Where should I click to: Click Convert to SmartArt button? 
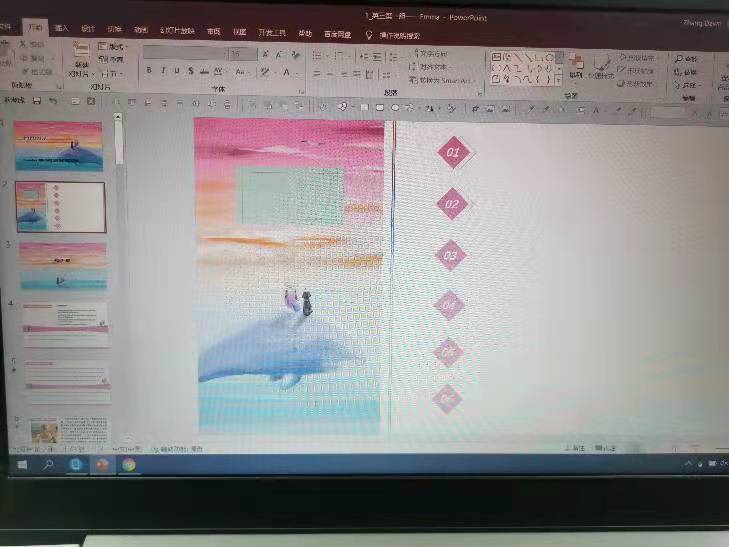[x=440, y=80]
